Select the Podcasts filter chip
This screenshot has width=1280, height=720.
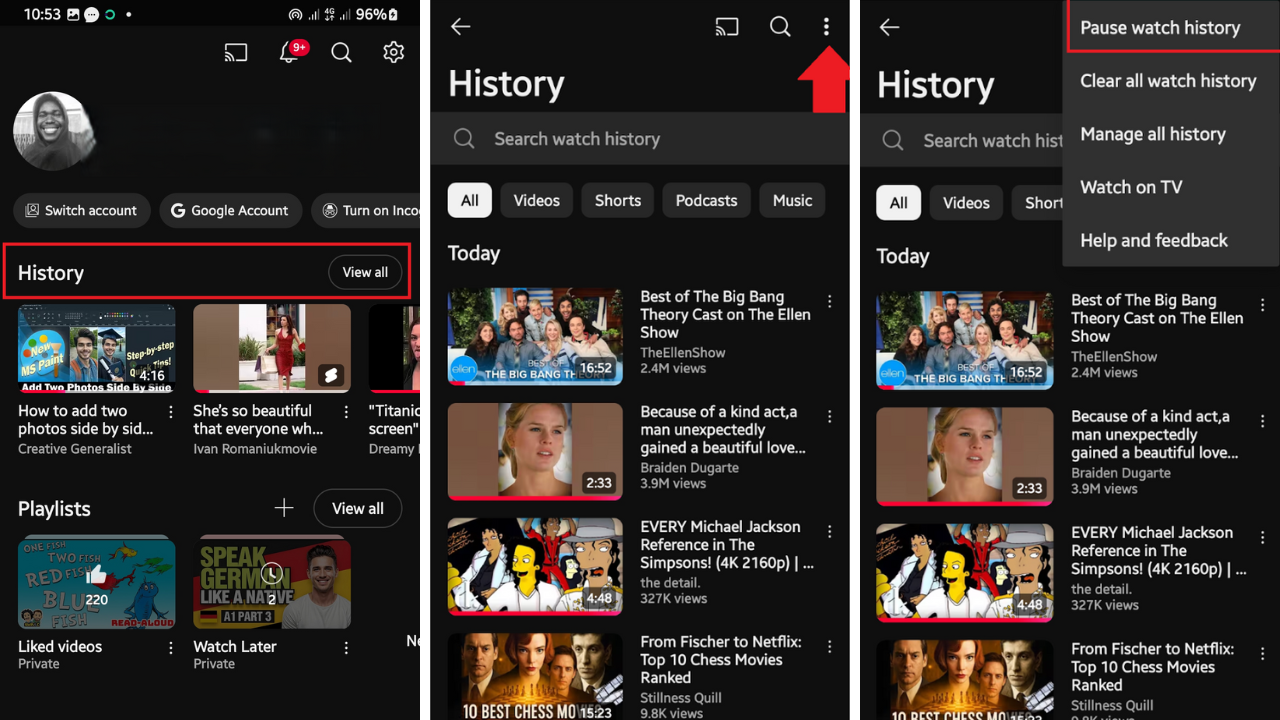coord(706,200)
